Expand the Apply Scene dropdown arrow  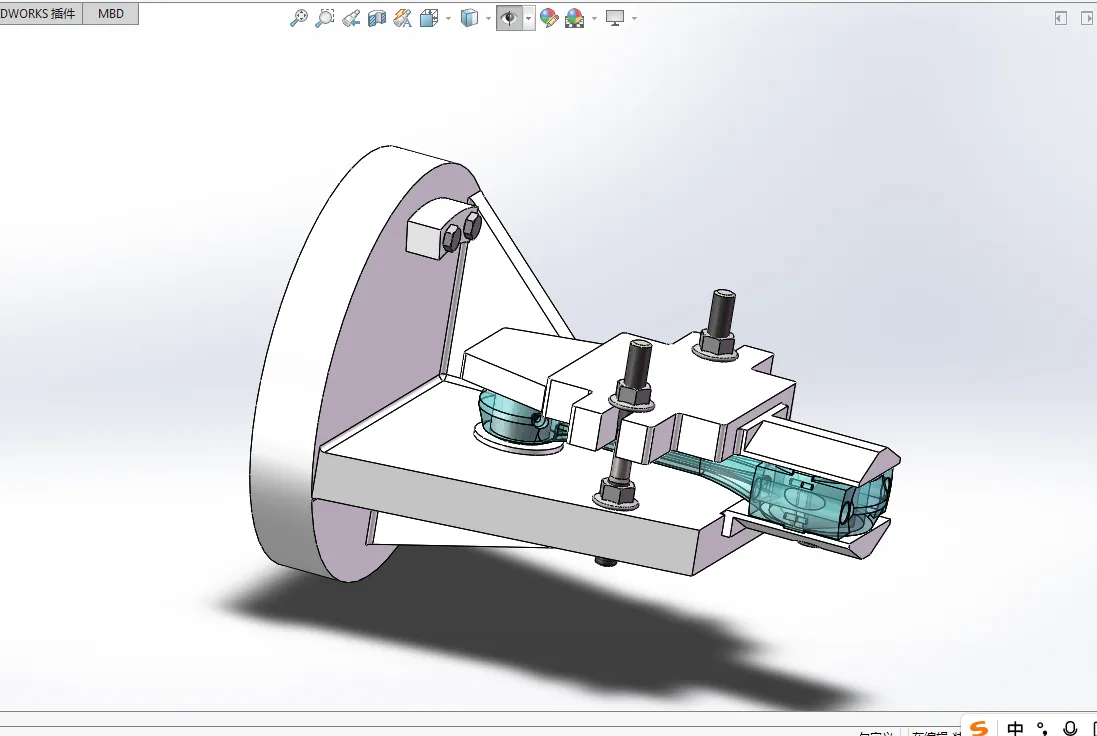point(595,18)
